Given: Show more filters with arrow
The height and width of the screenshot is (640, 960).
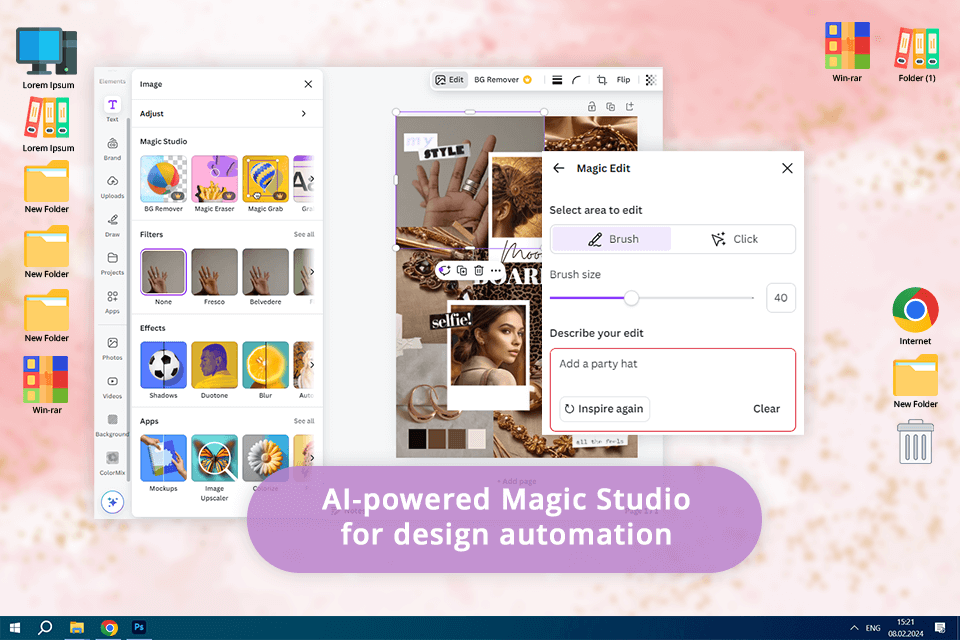Looking at the screenshot, I should click(x=312, y=271).
